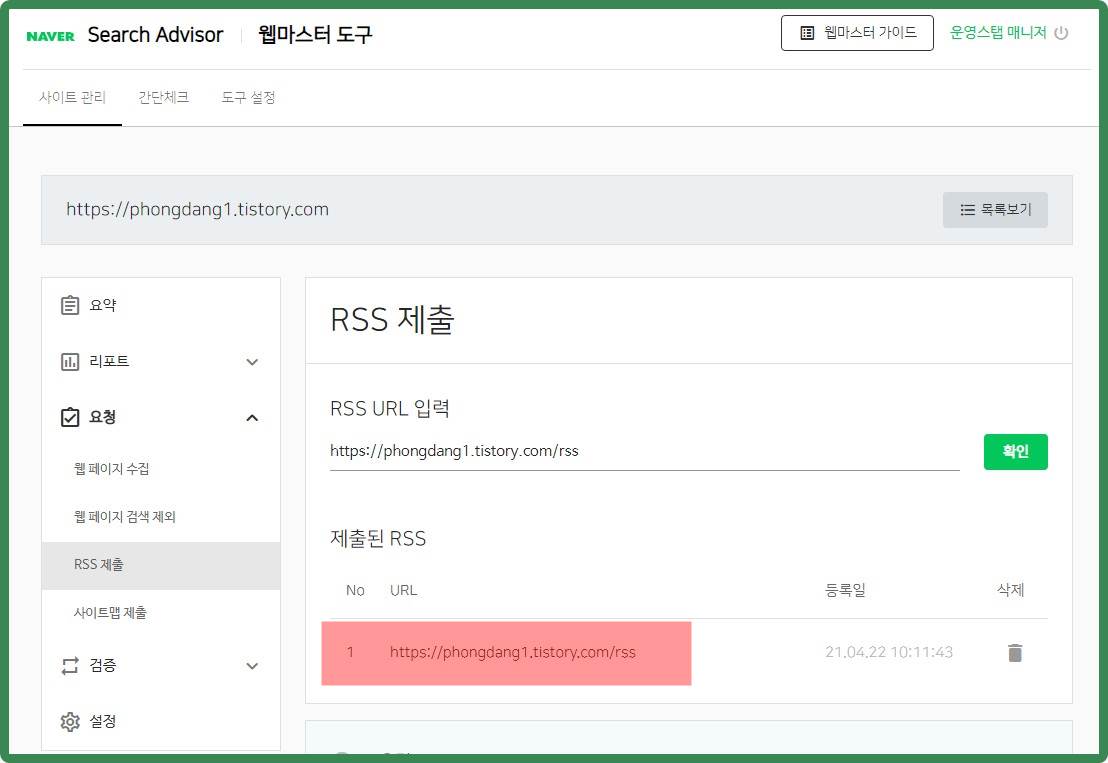Click the NAVER logo

click(50, 36)
